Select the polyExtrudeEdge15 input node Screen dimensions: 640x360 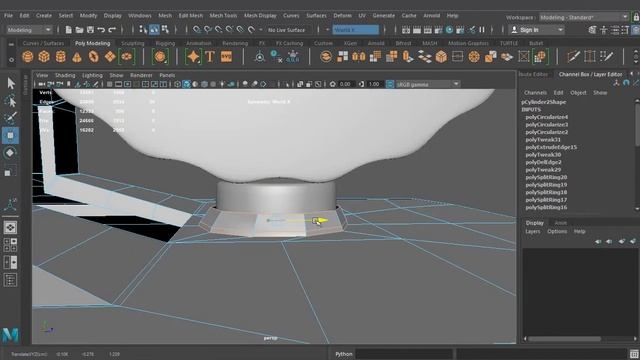(551, 147)
